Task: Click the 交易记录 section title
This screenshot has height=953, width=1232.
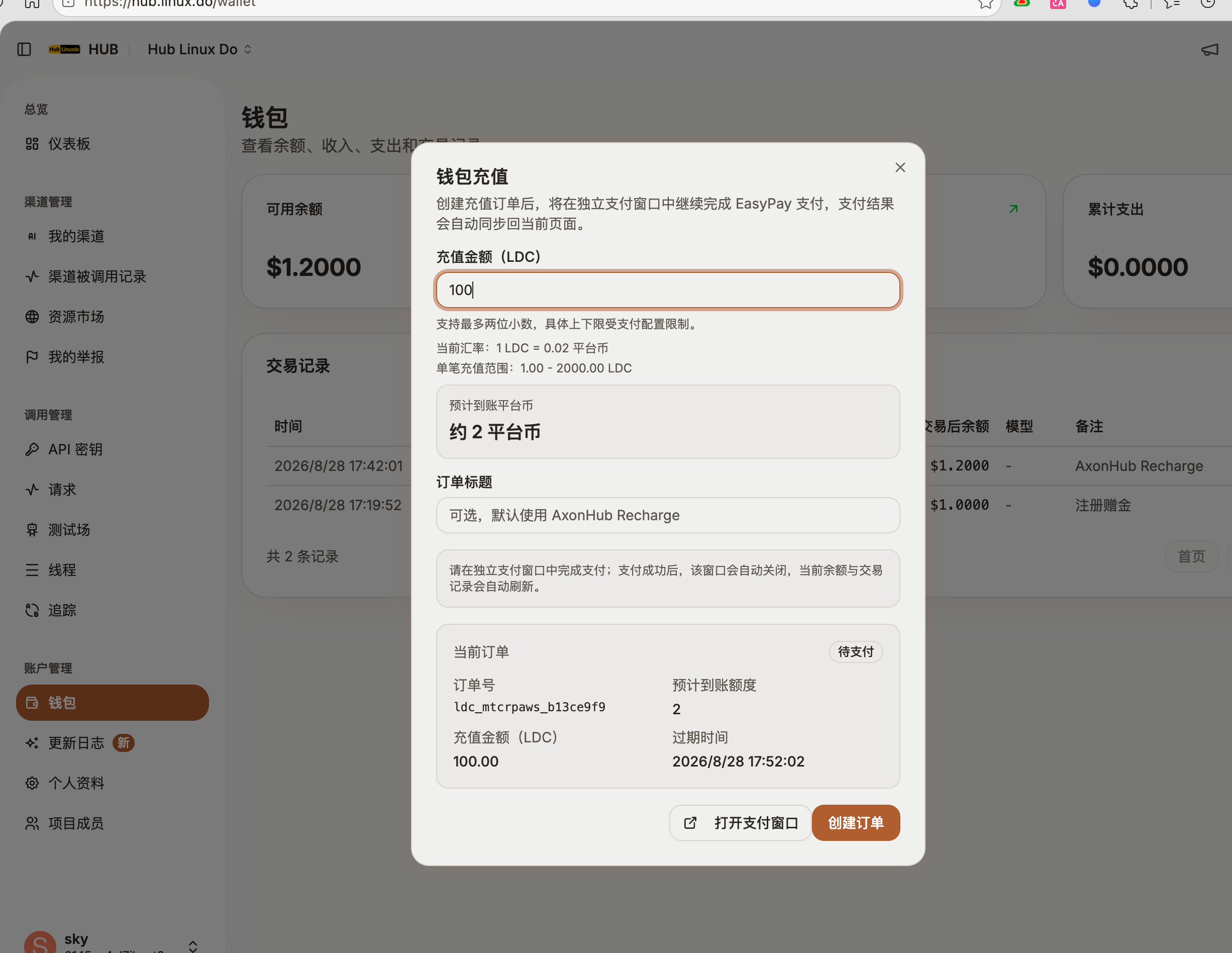Action: [298, 366]
